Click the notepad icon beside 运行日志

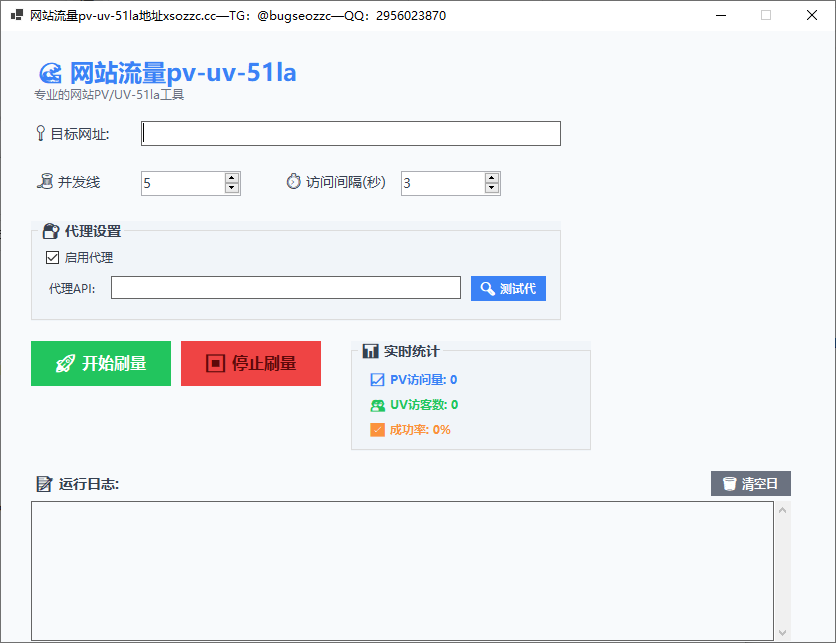pos(44,482)
